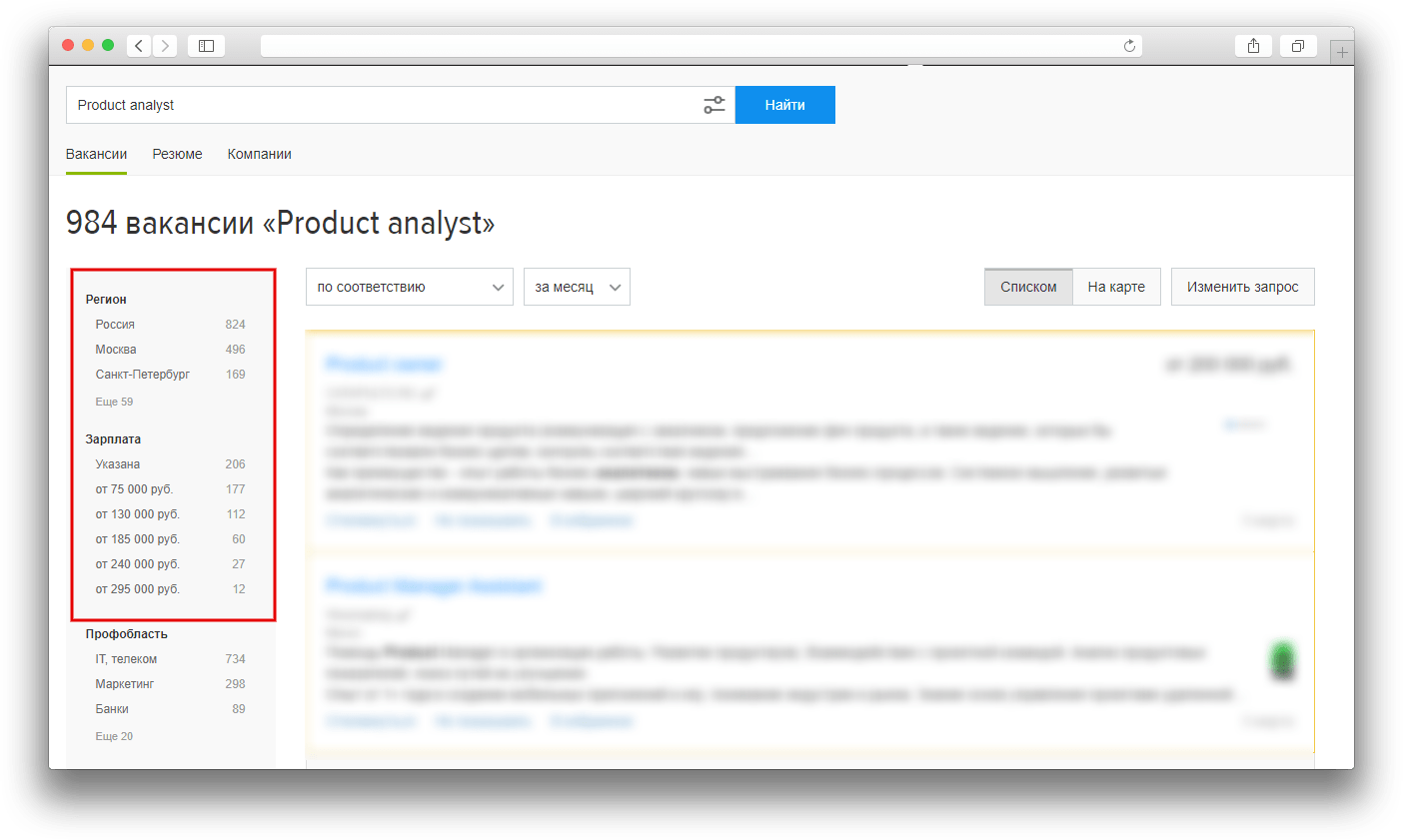This screenshot has height=840, width=1403.
Task: Filter by region 'Москва'
Action: [116, 350]
